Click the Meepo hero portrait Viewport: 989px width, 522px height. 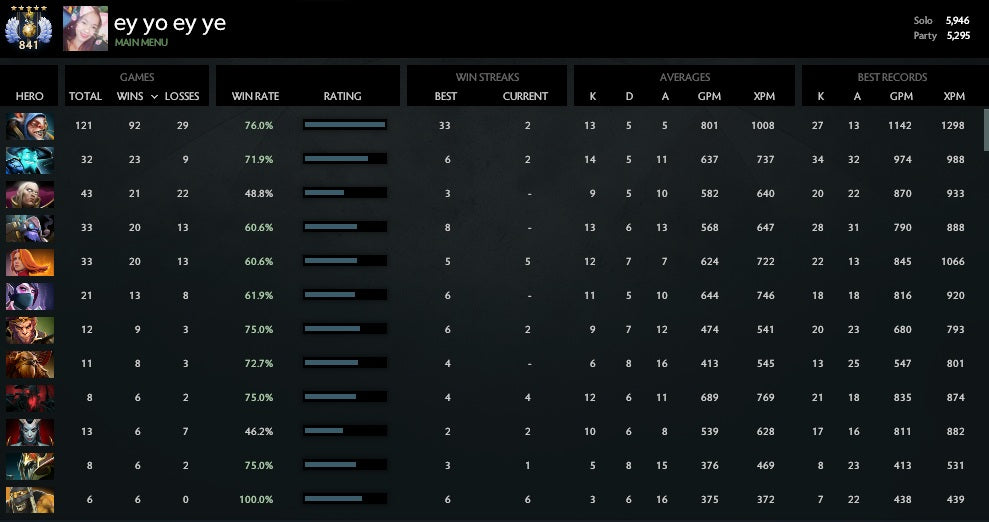[30, 126]
